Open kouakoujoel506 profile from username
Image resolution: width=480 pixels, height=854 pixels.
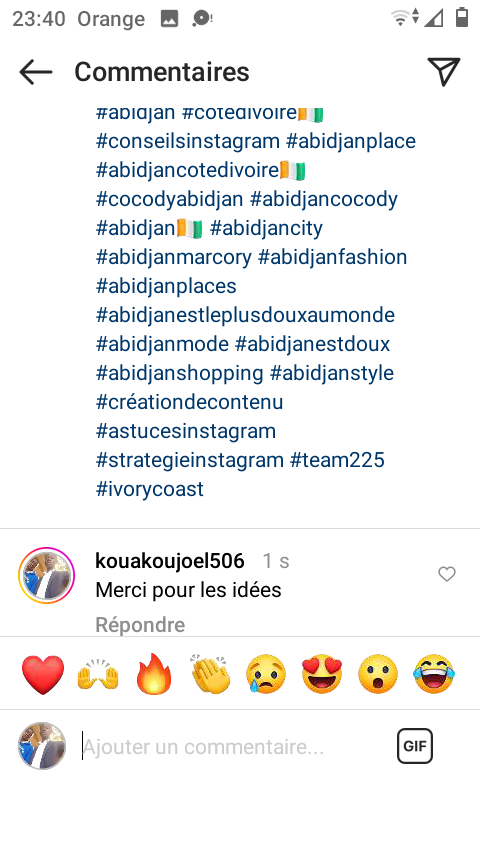(x=169, y=560)
